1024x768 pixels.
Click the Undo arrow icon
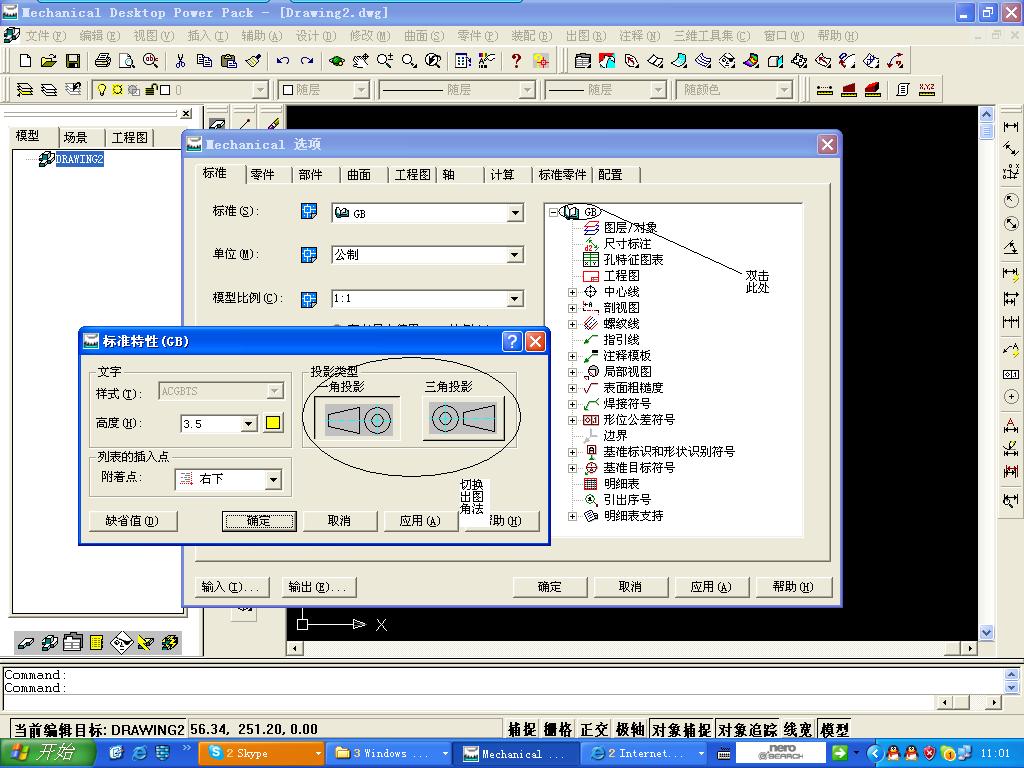pos(283,61)
